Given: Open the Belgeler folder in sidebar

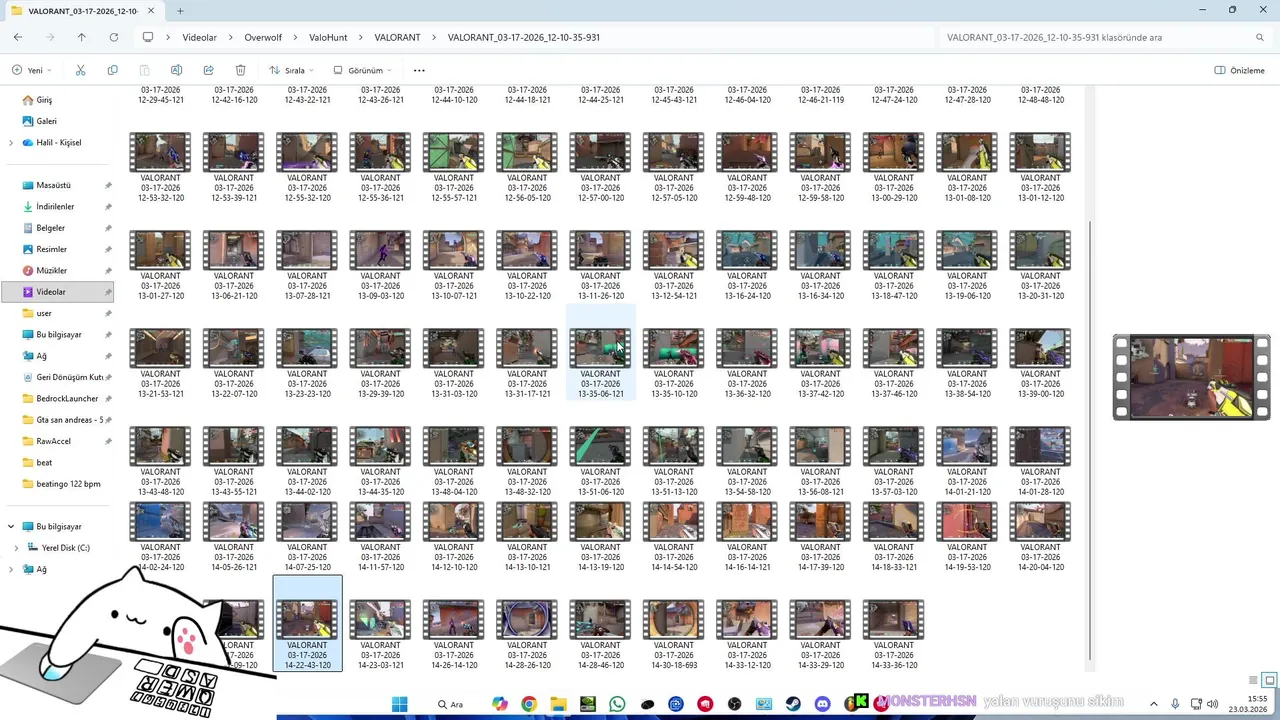Looking at the screenshot, I should 50,228.
